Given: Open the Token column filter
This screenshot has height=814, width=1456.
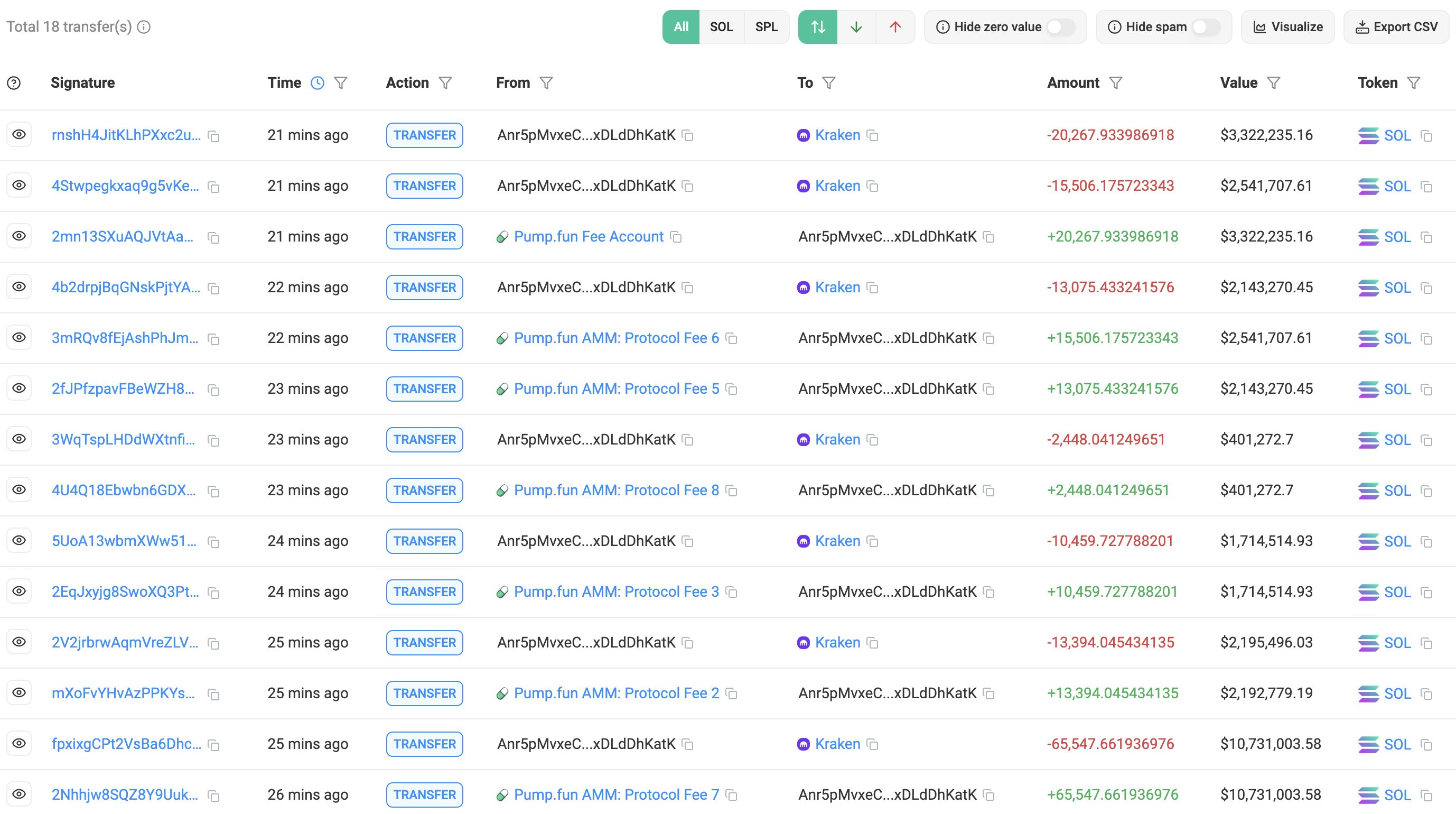Looking at the screenshot, I should (x=1414, y=83).
